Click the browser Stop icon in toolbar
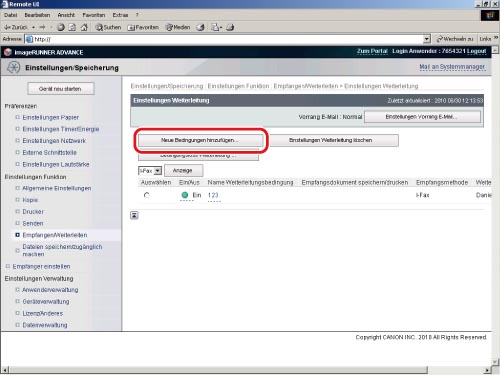This screenshot has height=375, width=500. [x=61, y=27]
